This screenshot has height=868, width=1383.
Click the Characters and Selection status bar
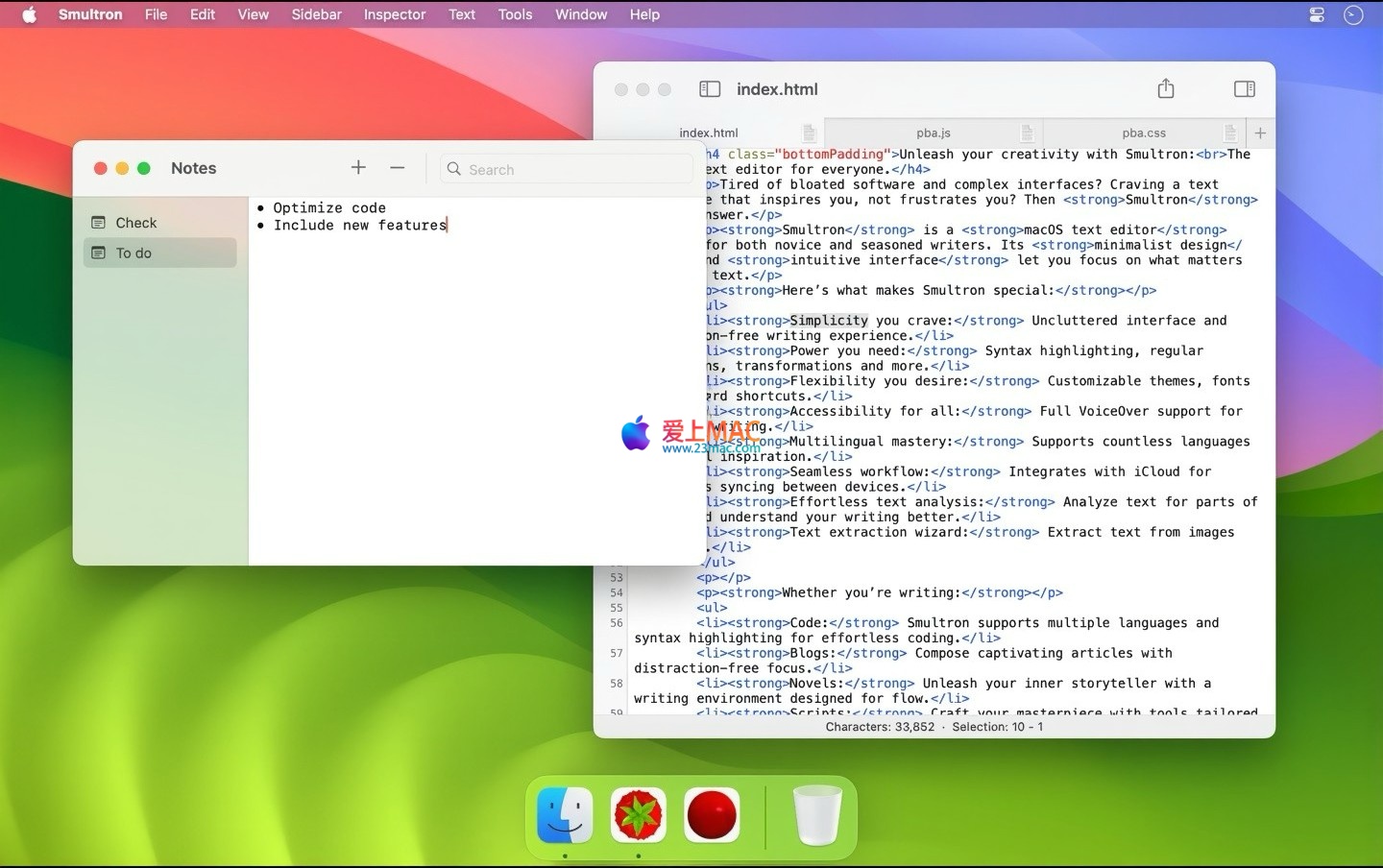[x=934, y=727]
